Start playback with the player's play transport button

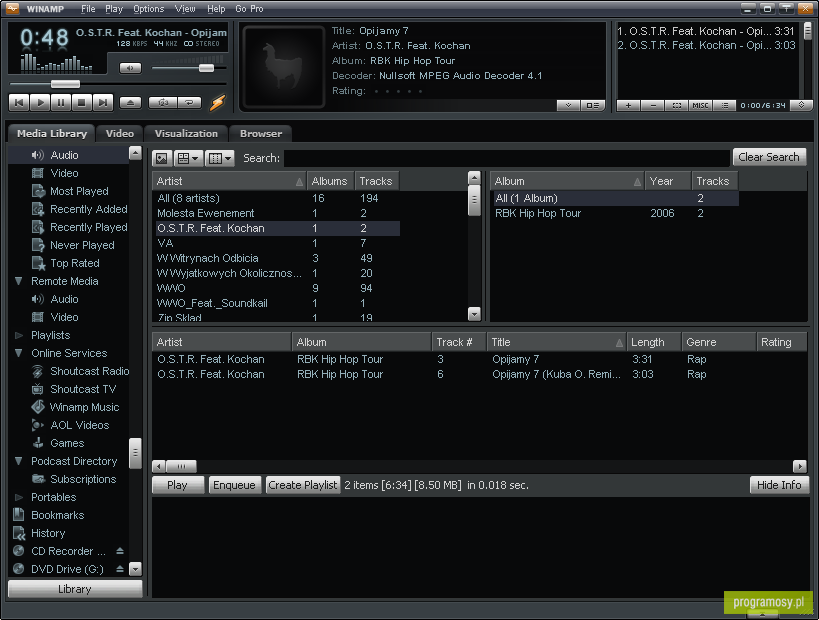(40, 102)
